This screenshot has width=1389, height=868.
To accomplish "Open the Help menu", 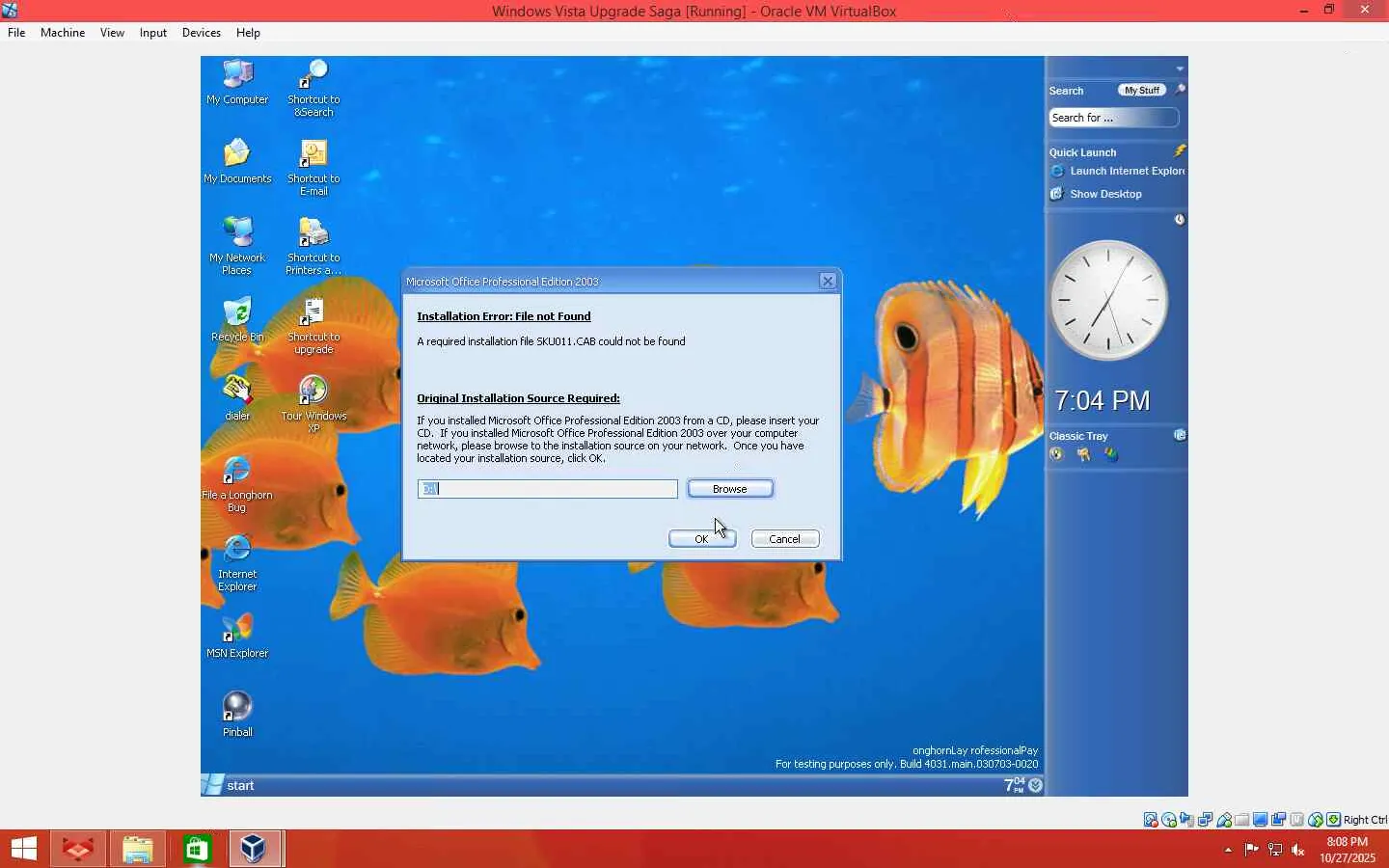I will click(248, 33).
